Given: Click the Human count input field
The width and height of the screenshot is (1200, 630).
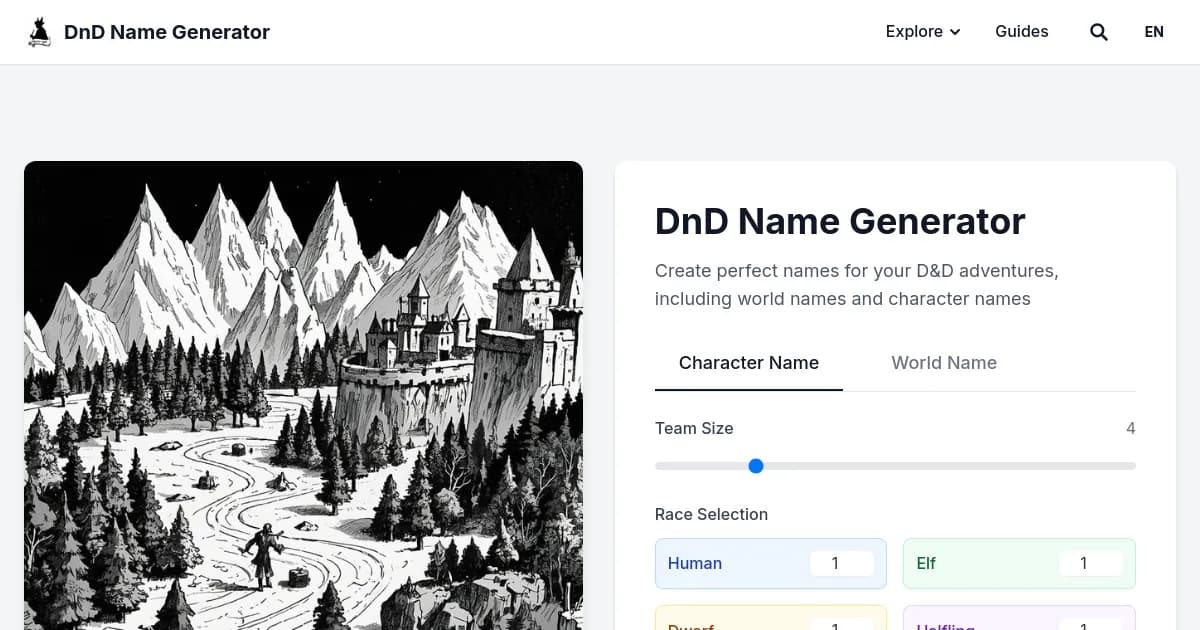Looking at the screenshot, I should pyautogui.click(x=843, y=563).
